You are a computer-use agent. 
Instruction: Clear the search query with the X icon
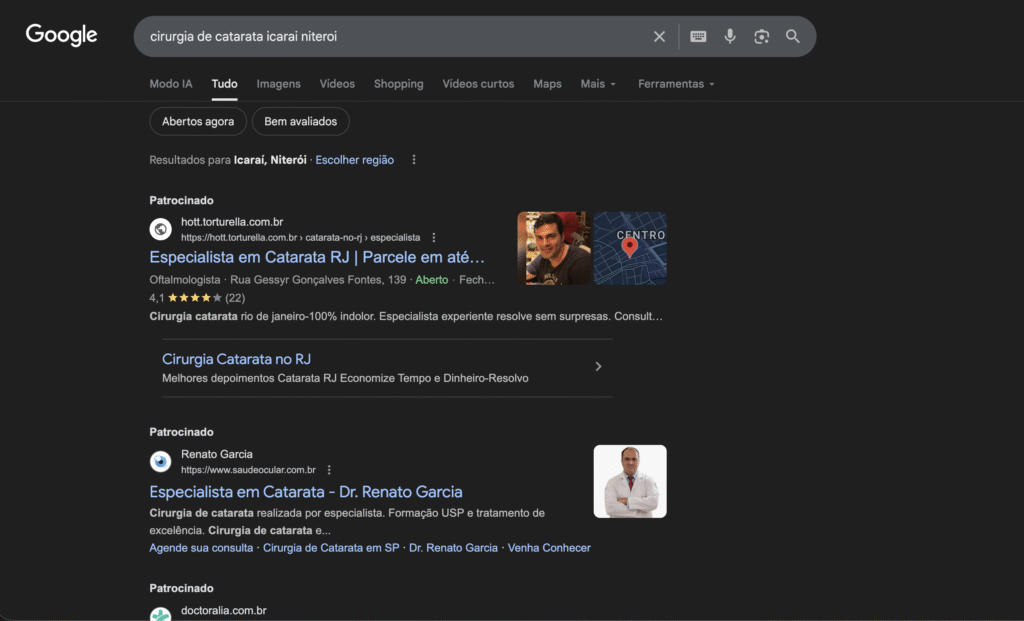click(x=659, y=37)
